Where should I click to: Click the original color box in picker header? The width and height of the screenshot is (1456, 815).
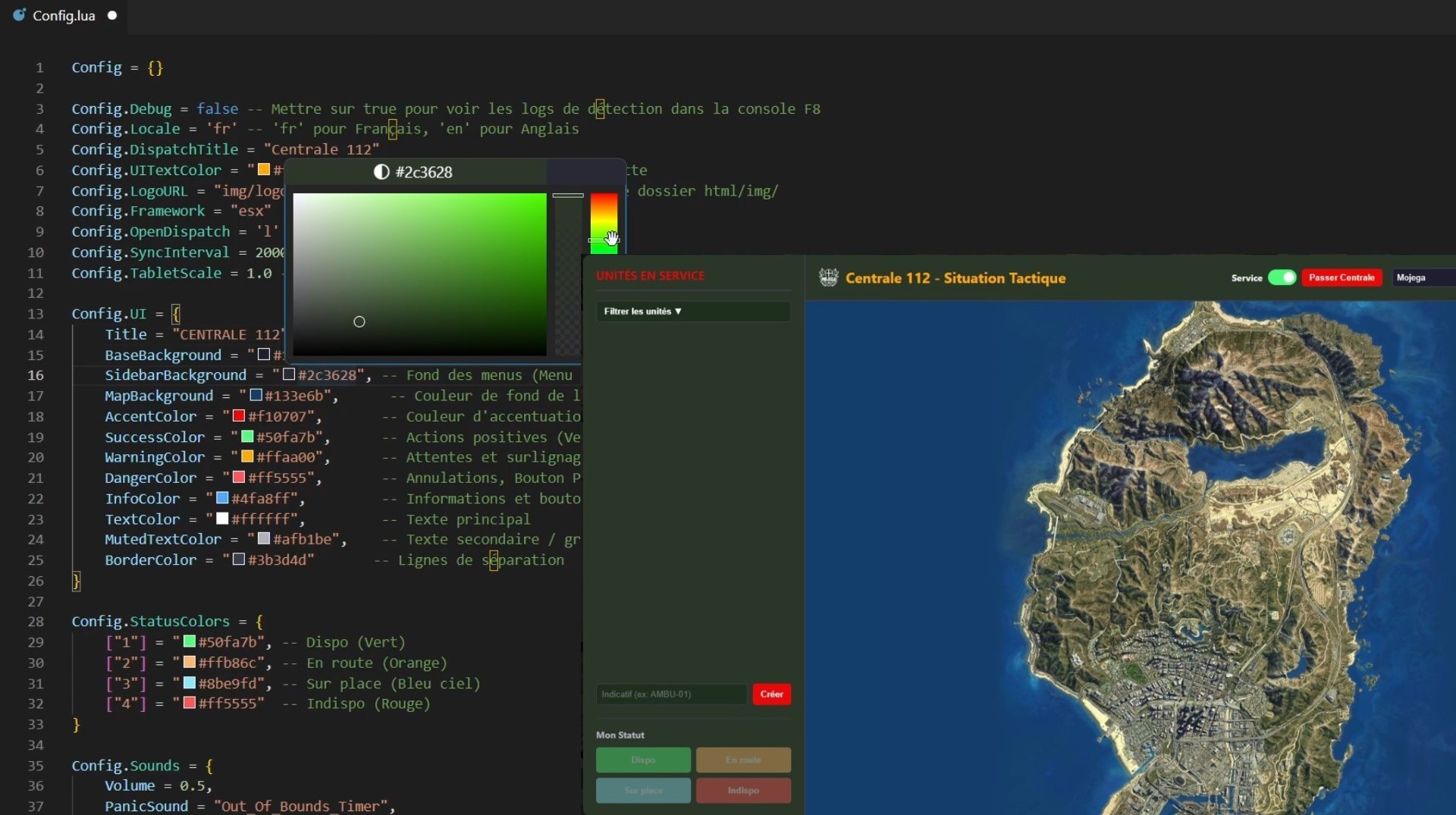(x=585, y=172)
